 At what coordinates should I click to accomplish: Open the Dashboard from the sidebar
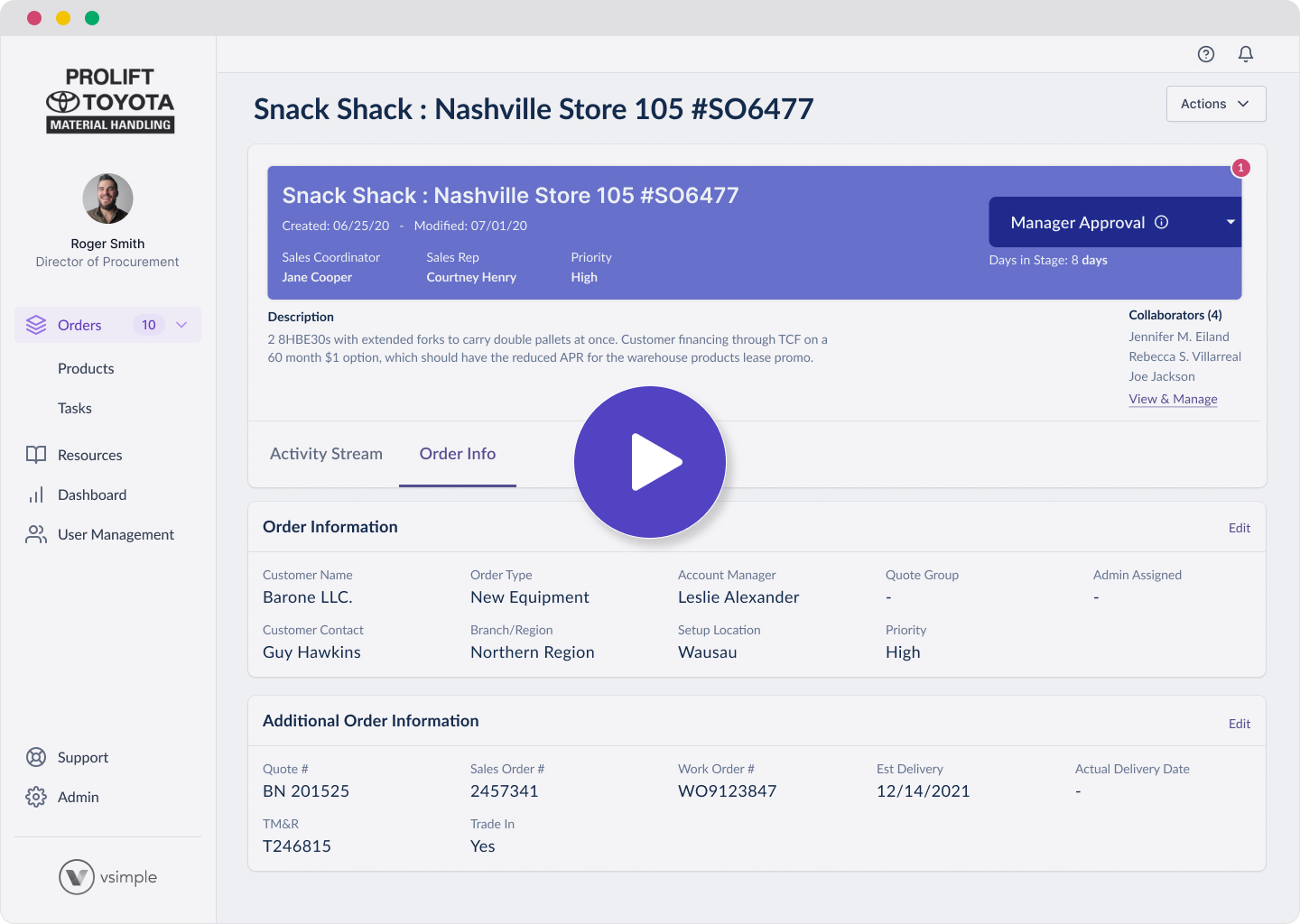click(x=92, y=494)
